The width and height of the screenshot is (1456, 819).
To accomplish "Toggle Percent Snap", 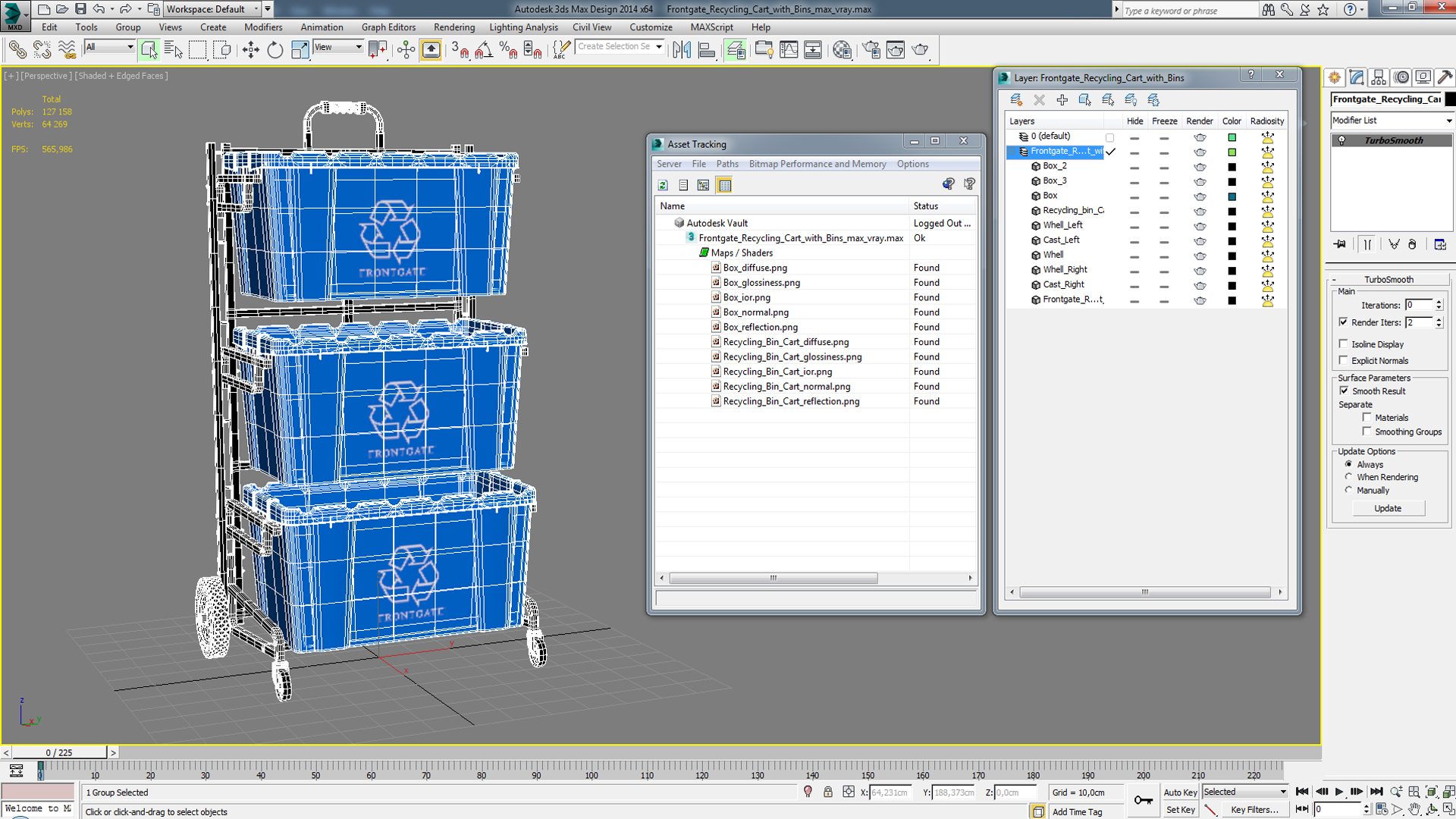I will pyautogui.click(x=508, y=50).
